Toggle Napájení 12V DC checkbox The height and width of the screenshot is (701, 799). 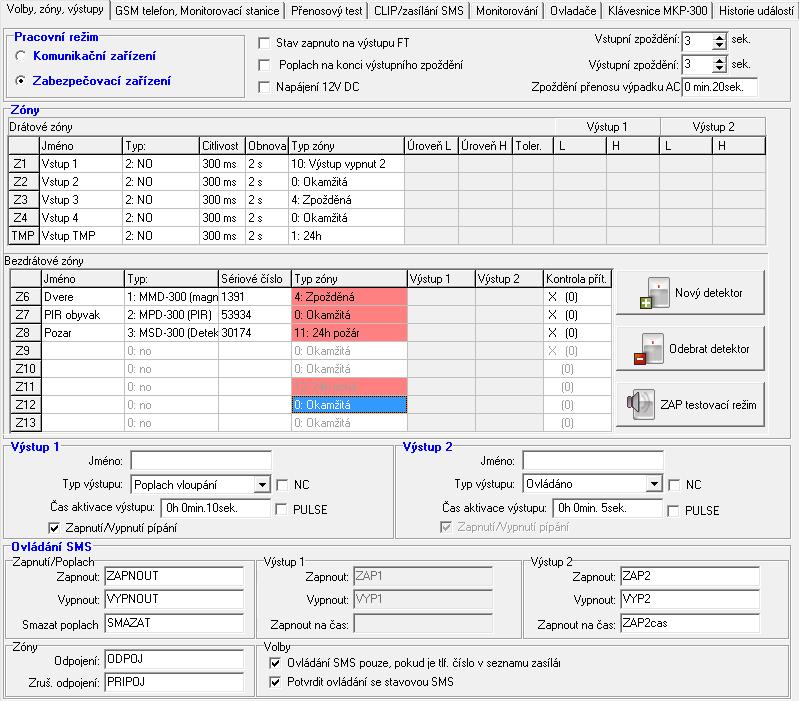[x=264, y=87]
